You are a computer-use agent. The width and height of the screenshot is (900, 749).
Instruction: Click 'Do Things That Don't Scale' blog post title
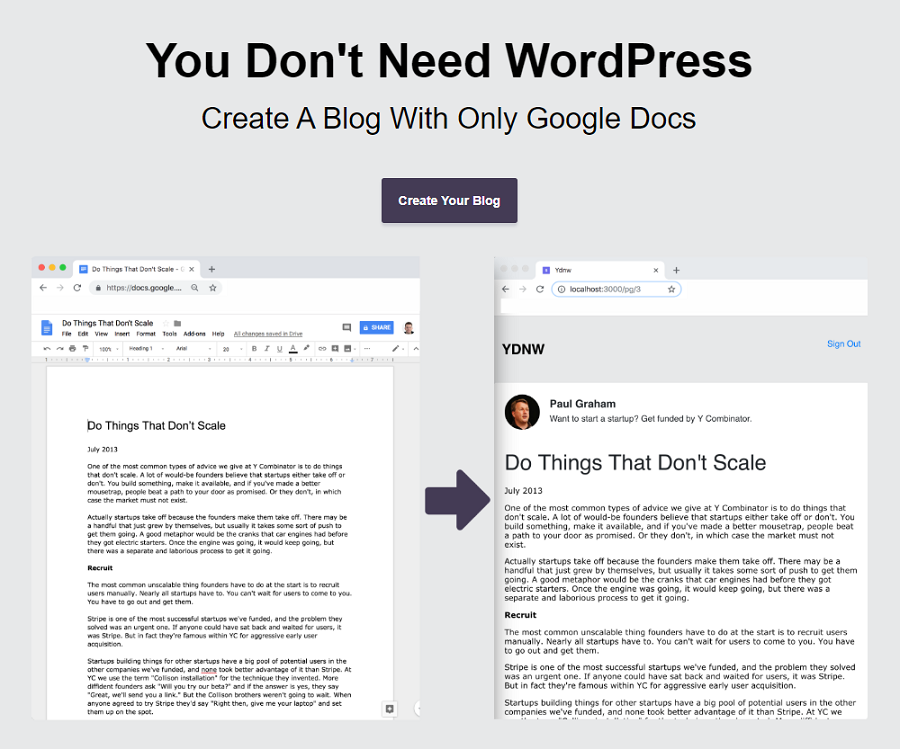635,463
